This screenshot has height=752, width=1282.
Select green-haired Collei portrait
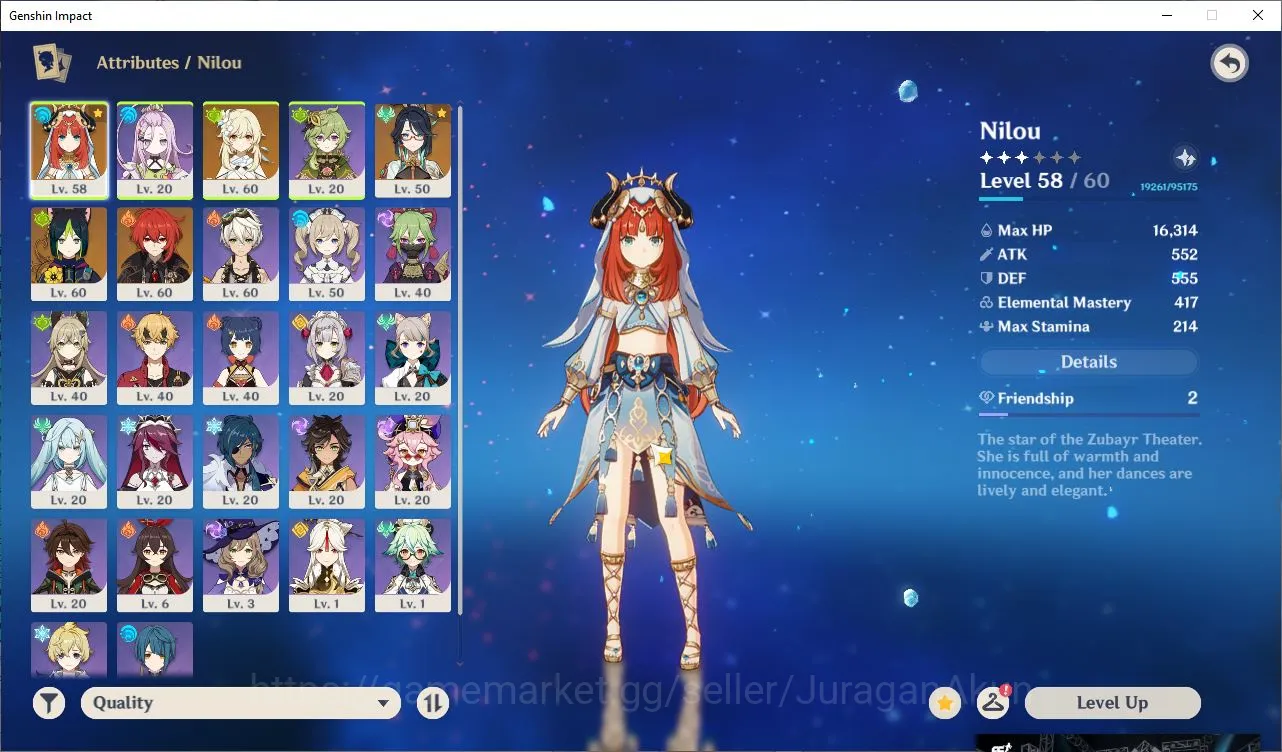[327, 150]
